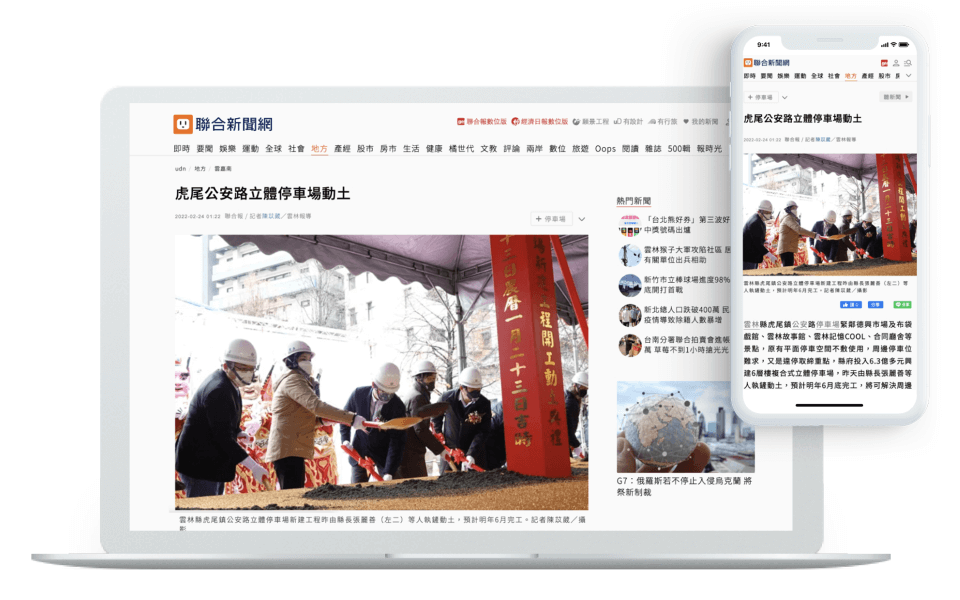Select 雜誌 tab in laptop navigation
This screenshot has height=600, width=960.
coord(653,149)
